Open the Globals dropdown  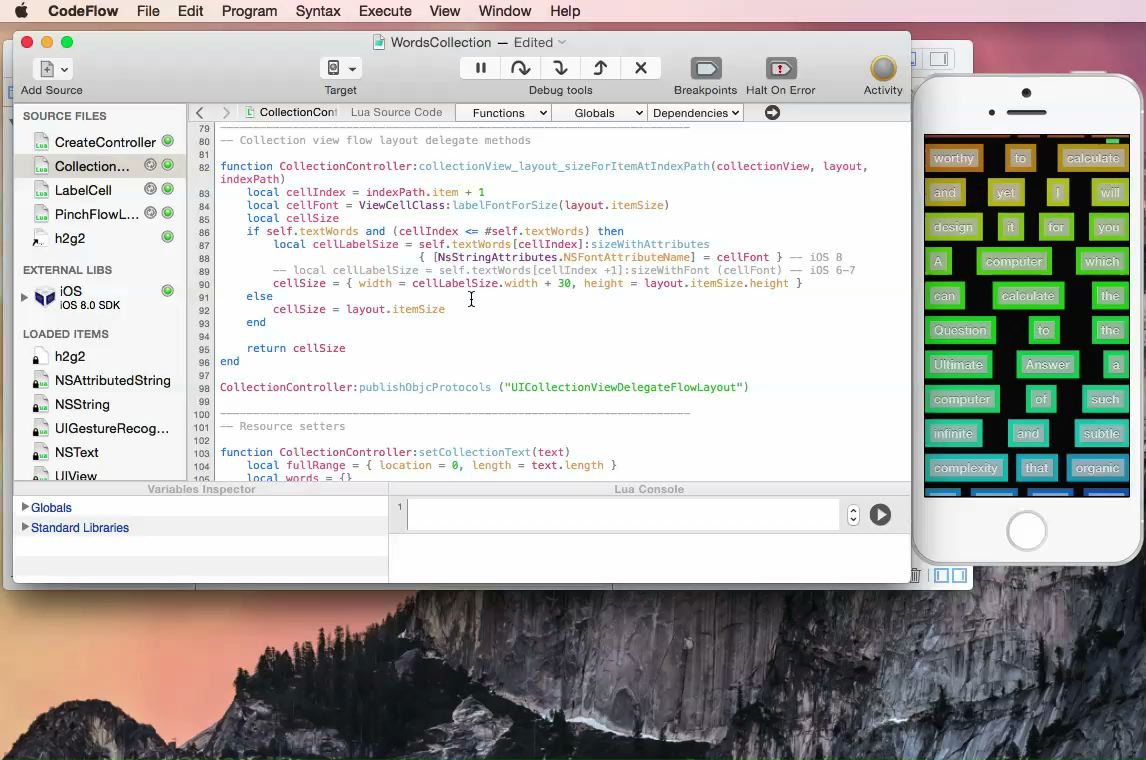coord(599,113)
